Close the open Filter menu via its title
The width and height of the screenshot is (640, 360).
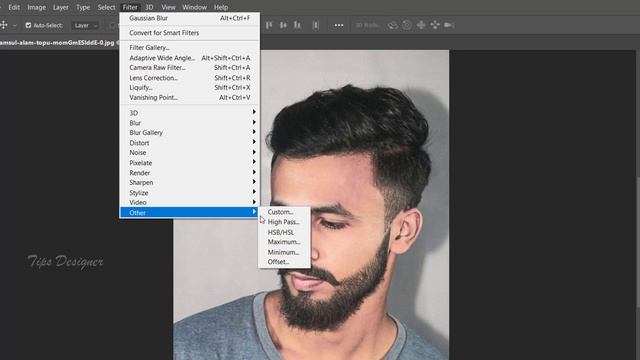[x=130, y=7]
